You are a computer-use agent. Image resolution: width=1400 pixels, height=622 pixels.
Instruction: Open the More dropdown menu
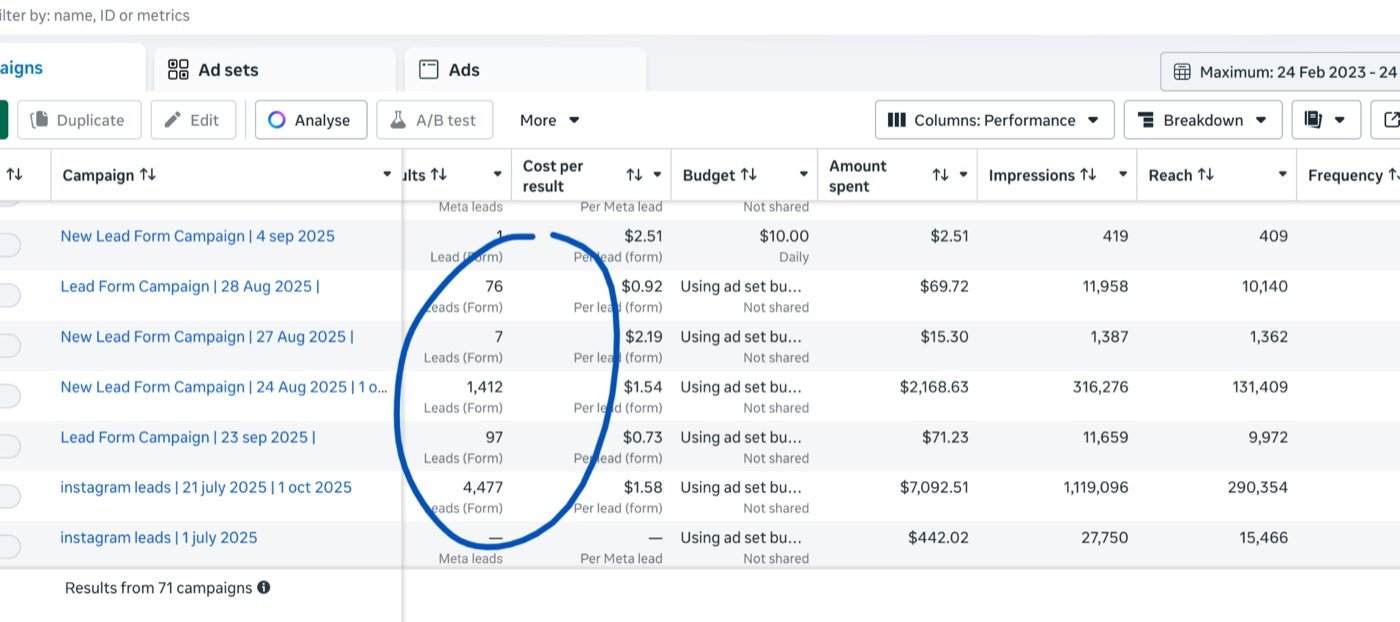click(x=549, y=120)
